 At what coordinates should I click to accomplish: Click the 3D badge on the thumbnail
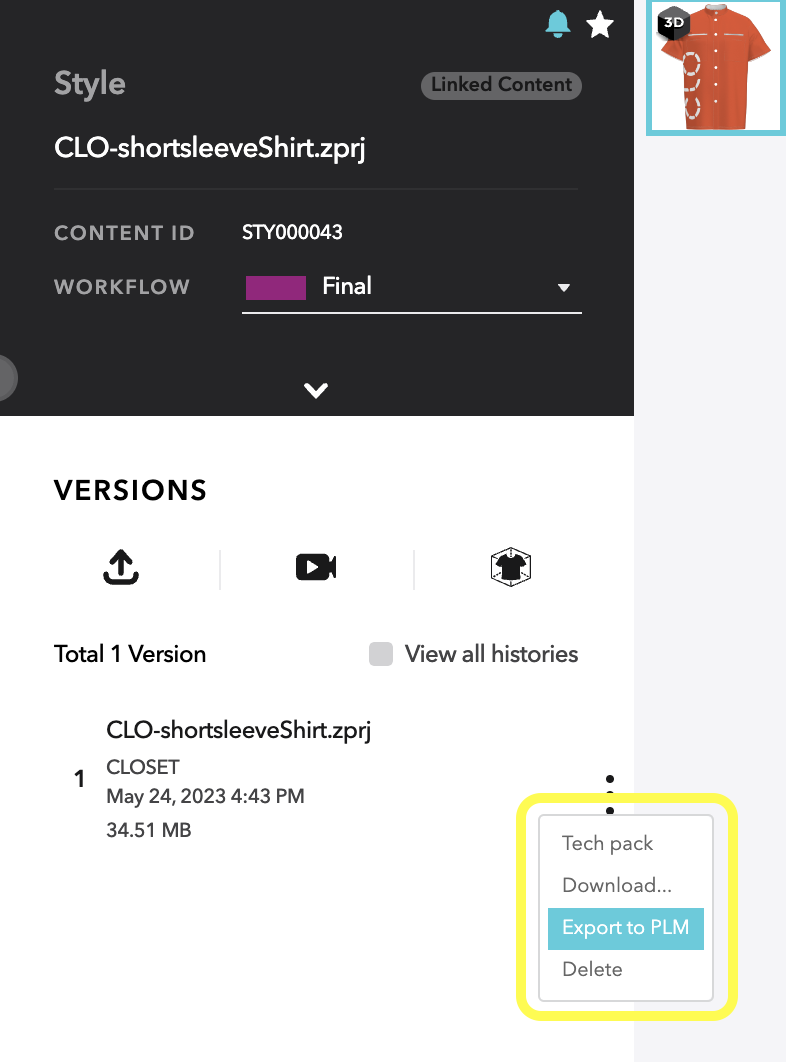tap(671, 22)
